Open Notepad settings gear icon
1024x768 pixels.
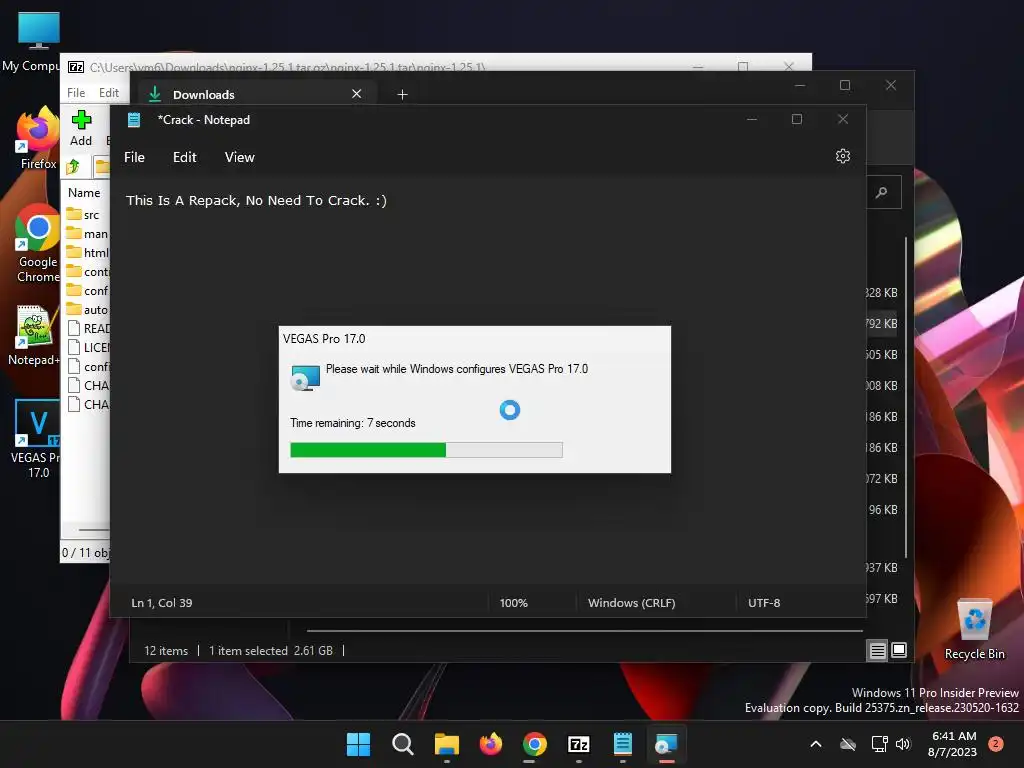click(842, 156)
